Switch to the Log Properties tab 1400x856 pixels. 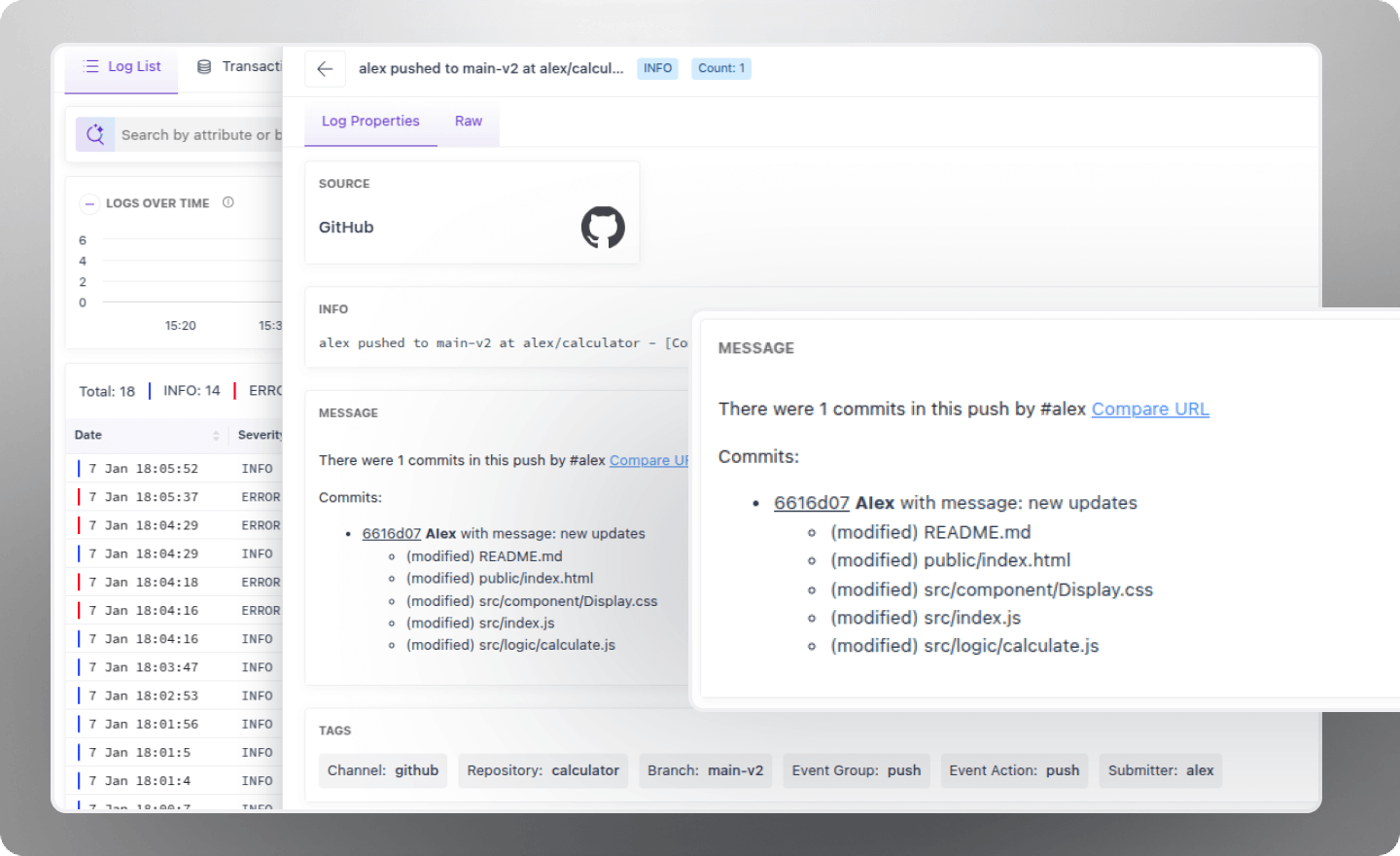tap(370, 122)
